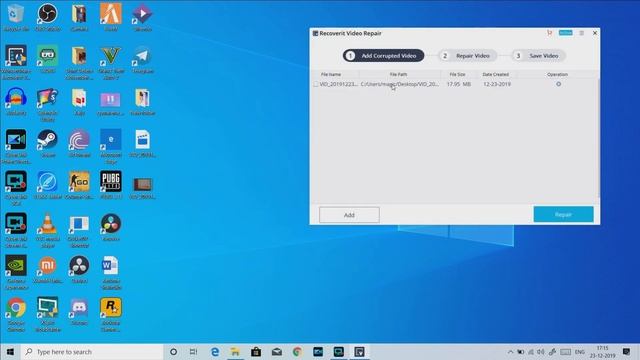This screenshot has height=360, width=640.
Task: Click the volume icon in system tray
Action: point(541,352)
